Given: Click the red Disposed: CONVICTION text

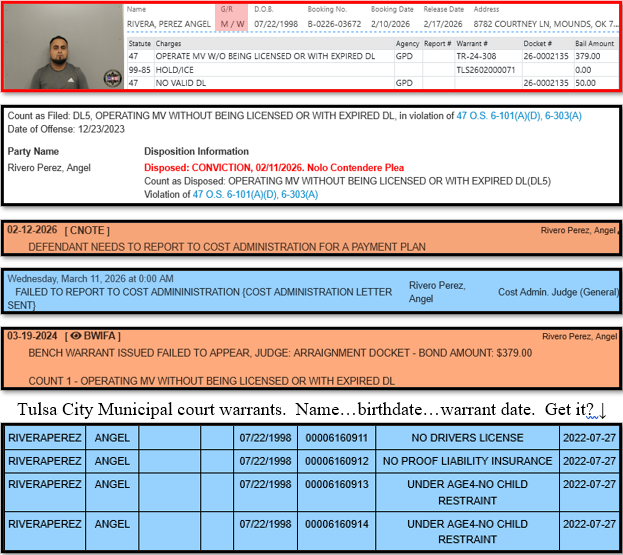Looking at the screenshot, I should (x=274, y=168).
